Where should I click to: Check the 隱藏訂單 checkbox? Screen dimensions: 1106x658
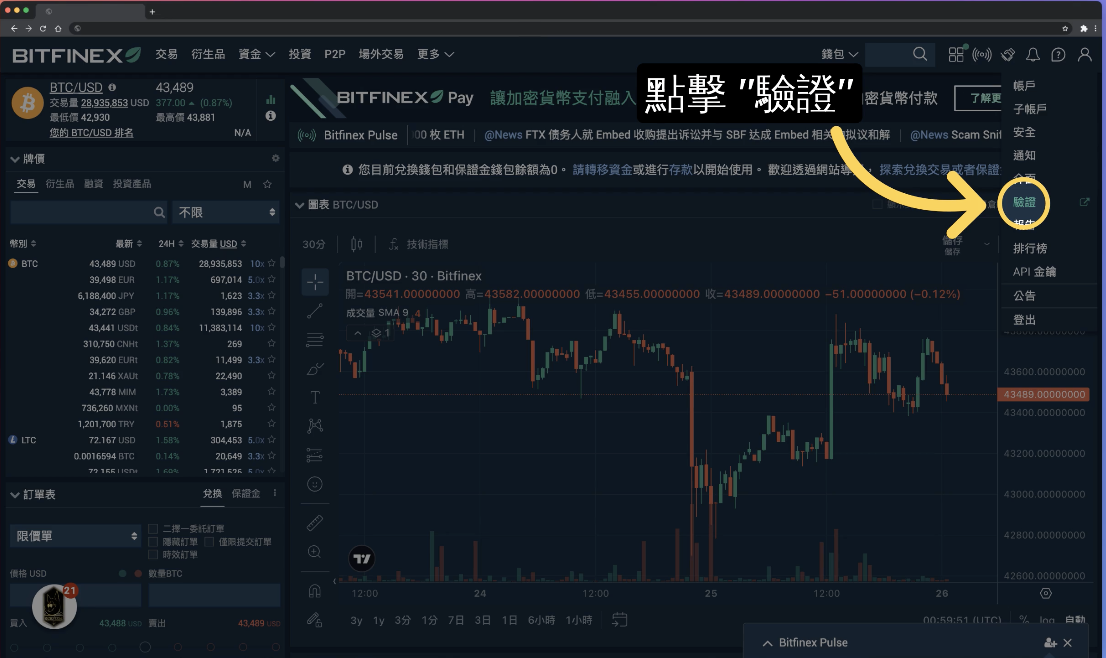click(x=152, y=542)
